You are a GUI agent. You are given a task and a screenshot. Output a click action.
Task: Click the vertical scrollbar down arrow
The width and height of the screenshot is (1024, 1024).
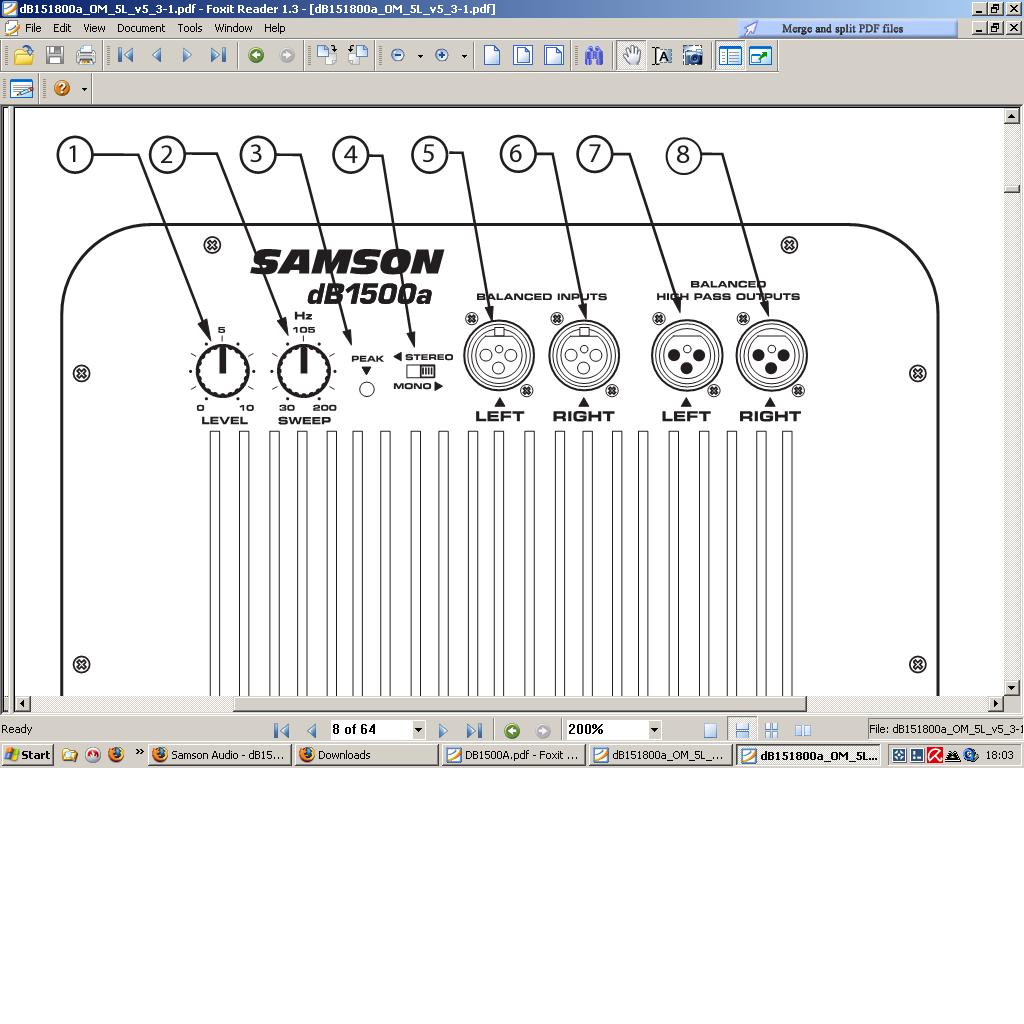tap(1012, 688)
